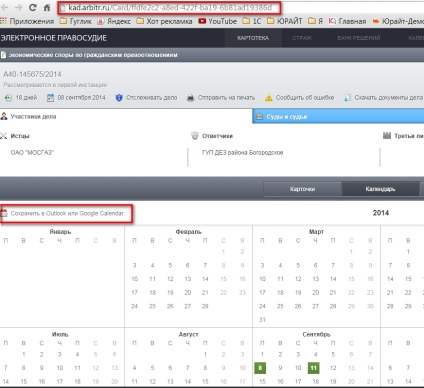Expand the ЮРАЙТ bookmarks folder
The width and height of the screenshot is (424, 388).
(x=285, y=21)
